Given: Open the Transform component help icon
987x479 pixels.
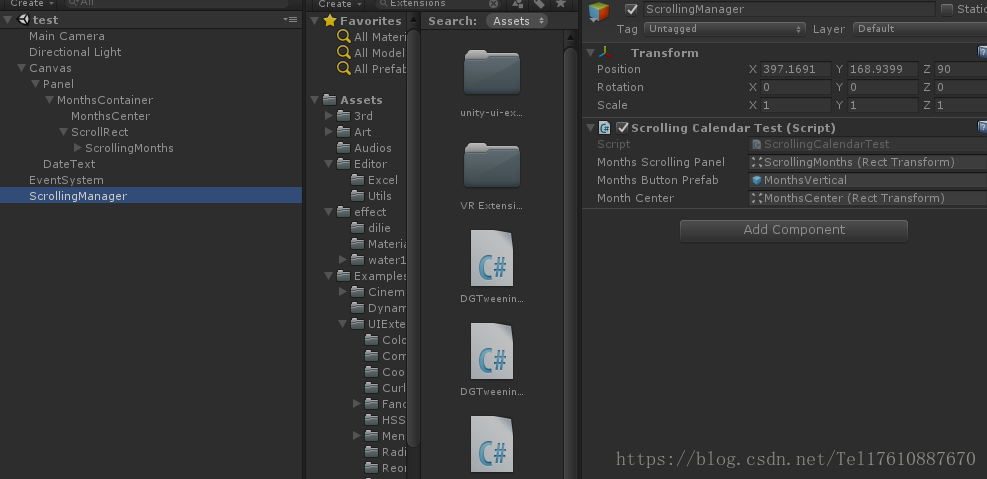Looking at the screenshot, I should pyautogui.click(x=982, y=52).
